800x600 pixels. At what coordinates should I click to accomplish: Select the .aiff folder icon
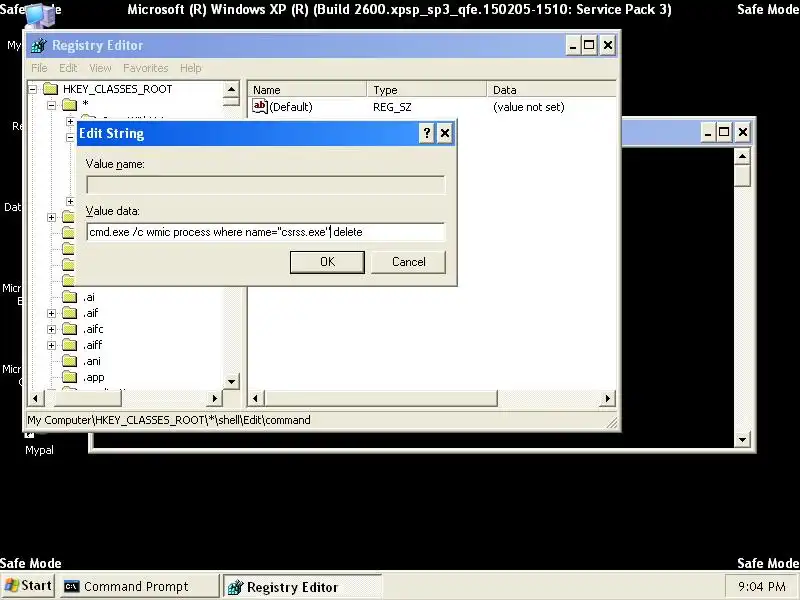click(69, 345)
